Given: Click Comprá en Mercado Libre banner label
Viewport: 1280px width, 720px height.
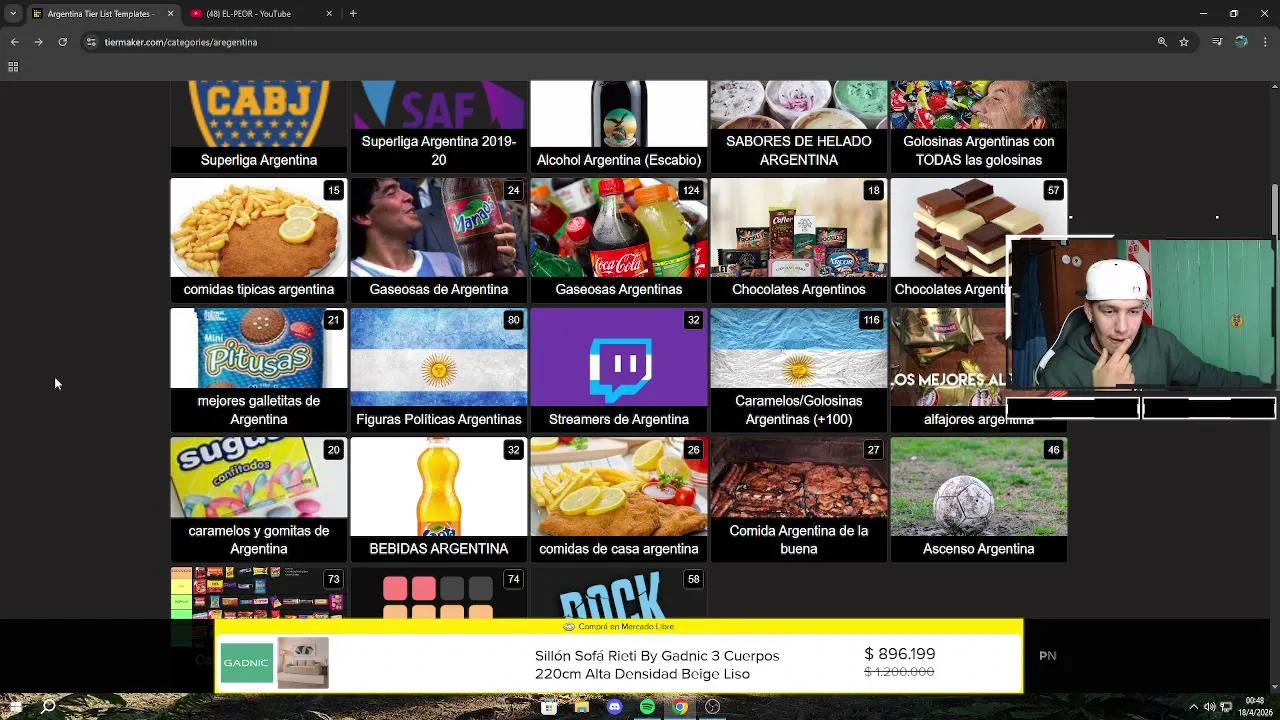Looking at the screenshot, I should [619, 627].
